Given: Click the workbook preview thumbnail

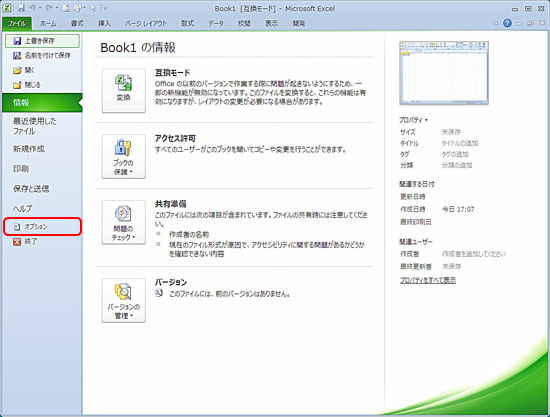Looking at the screenshot, I should point(444,73).
